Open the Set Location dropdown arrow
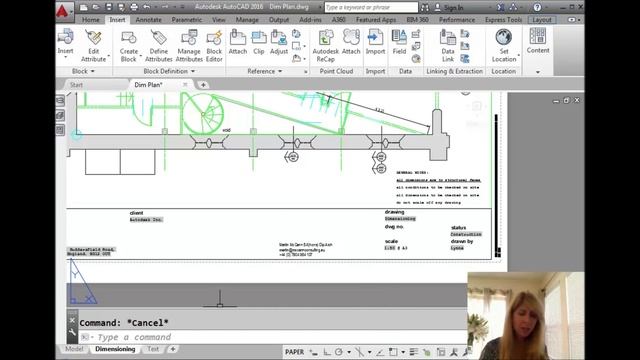Screen dimensions: 640x360 tap(519, 56)
